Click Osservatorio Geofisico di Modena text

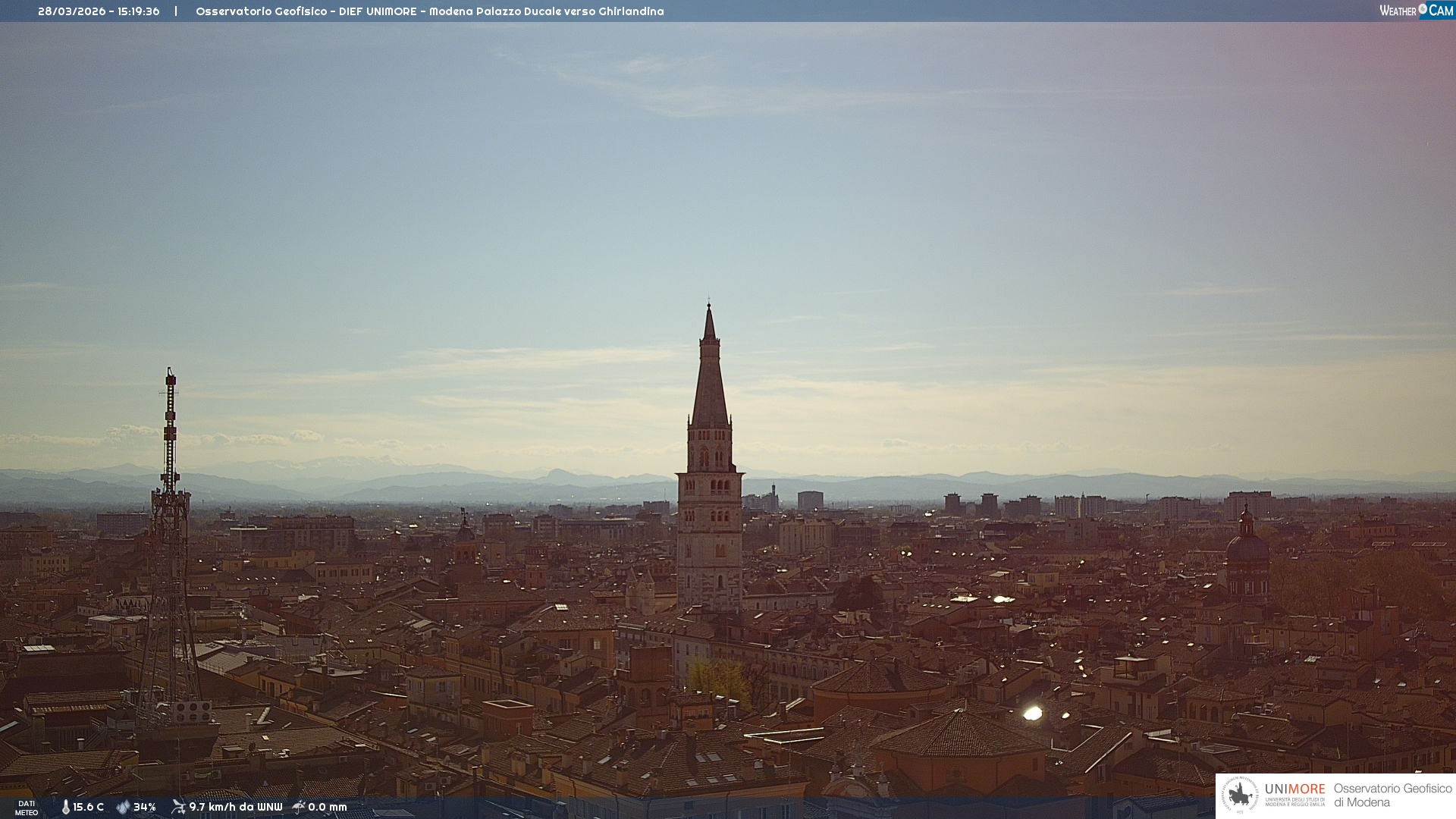(1392, 795)
